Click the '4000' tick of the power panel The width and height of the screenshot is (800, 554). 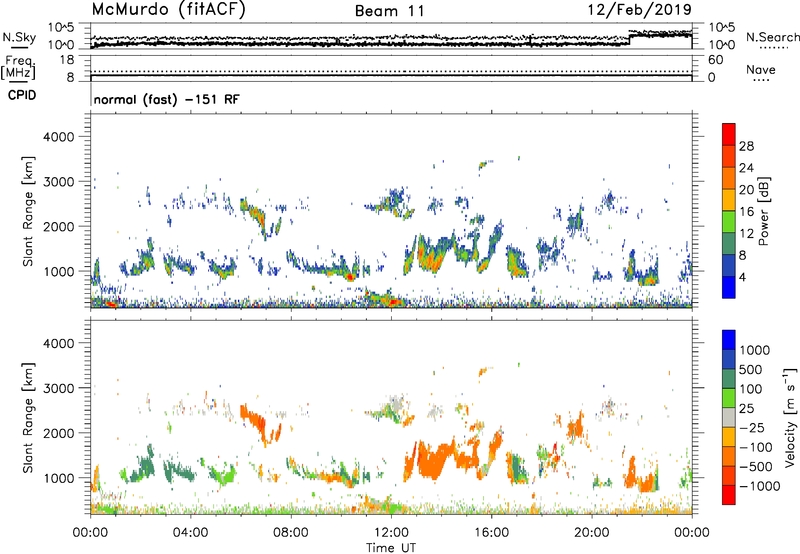click(58, 137)
